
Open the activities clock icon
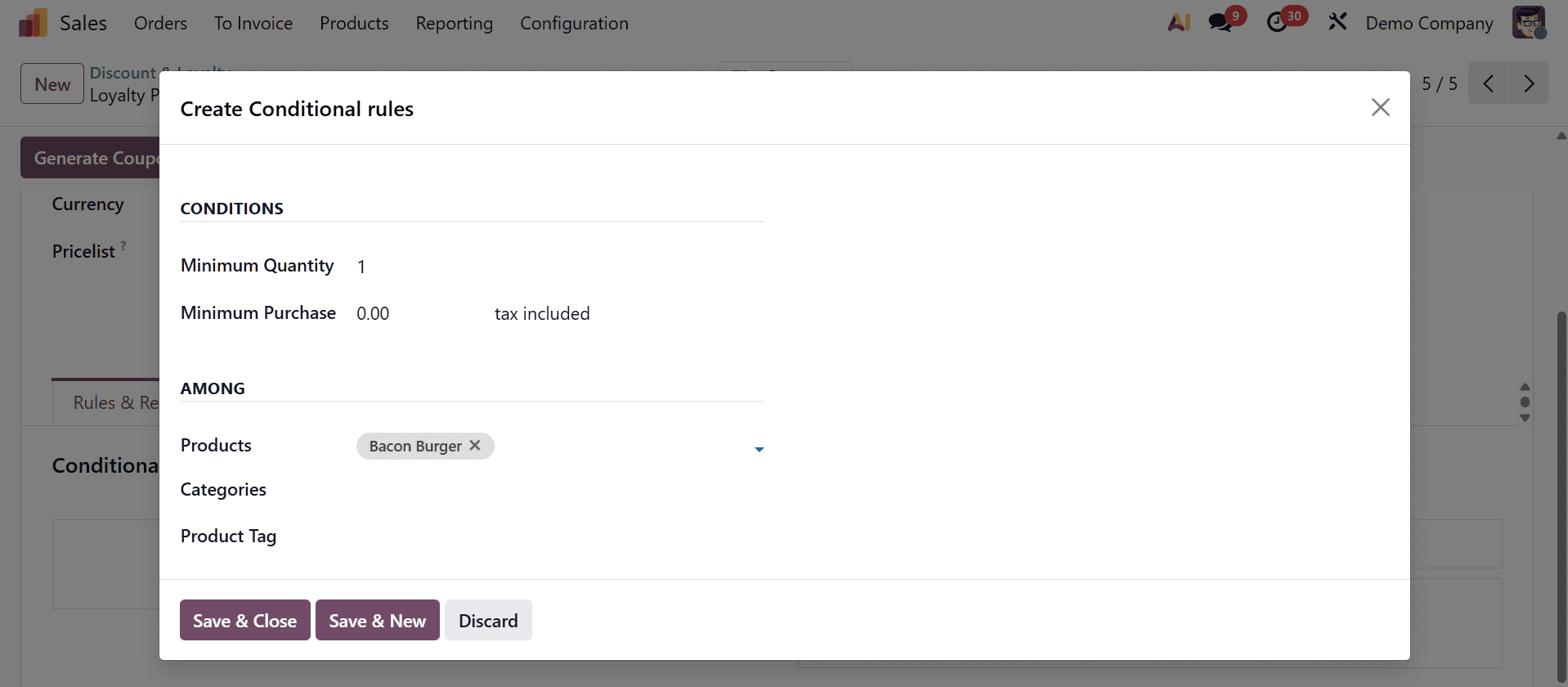tap(1277, 22)
